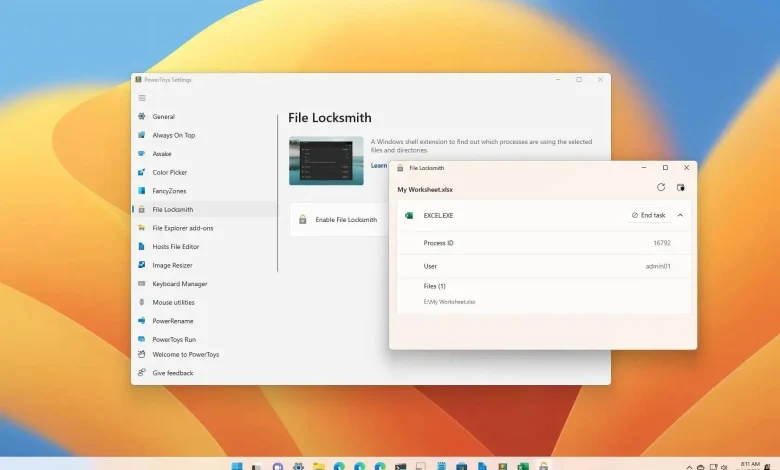Open the hamburger navigation menu in PowerToys Settings
Viewport: 780px width, 470px height.
tap(142, 98)
